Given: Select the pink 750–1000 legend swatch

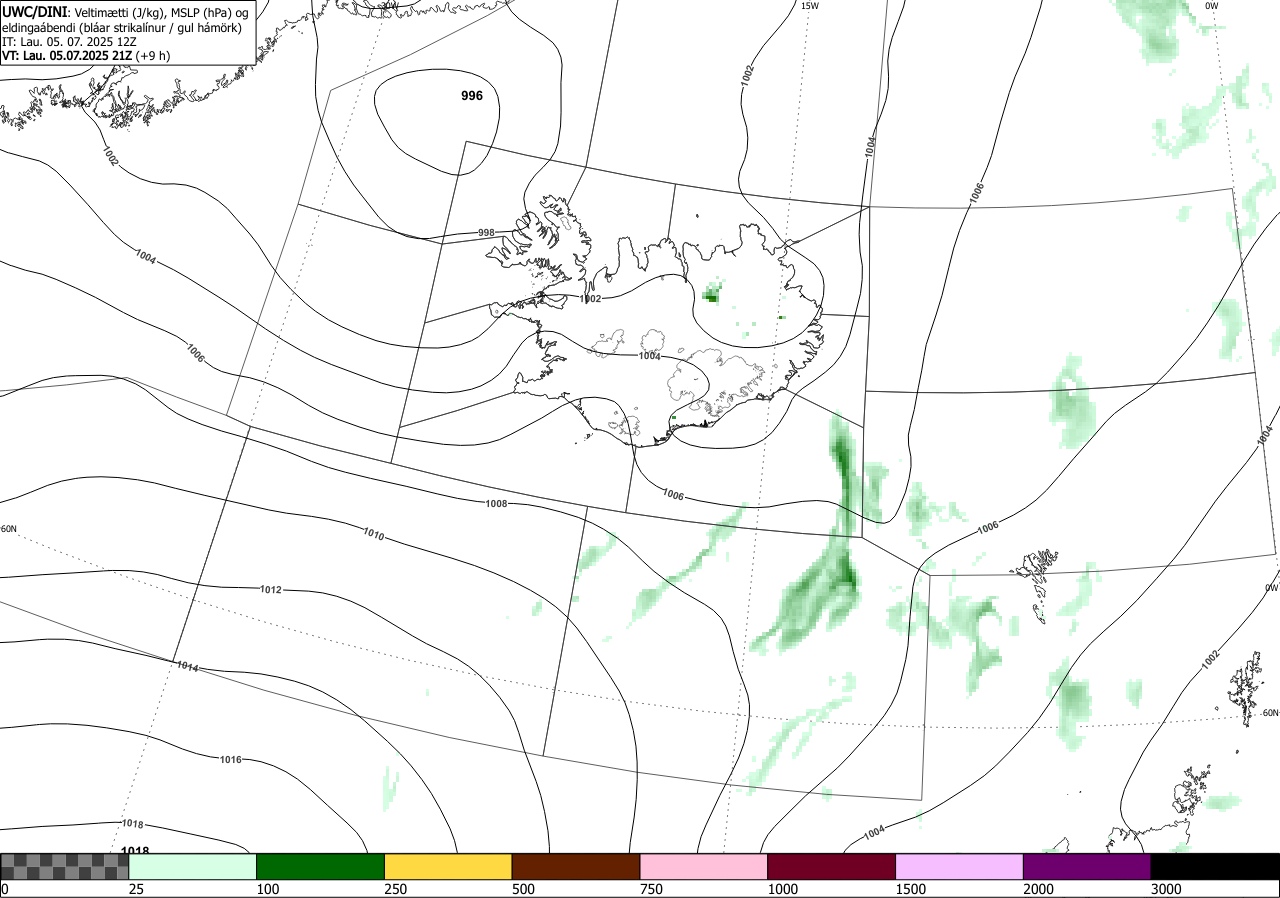Looking at the screenshot, I should [x=704, y=866].
